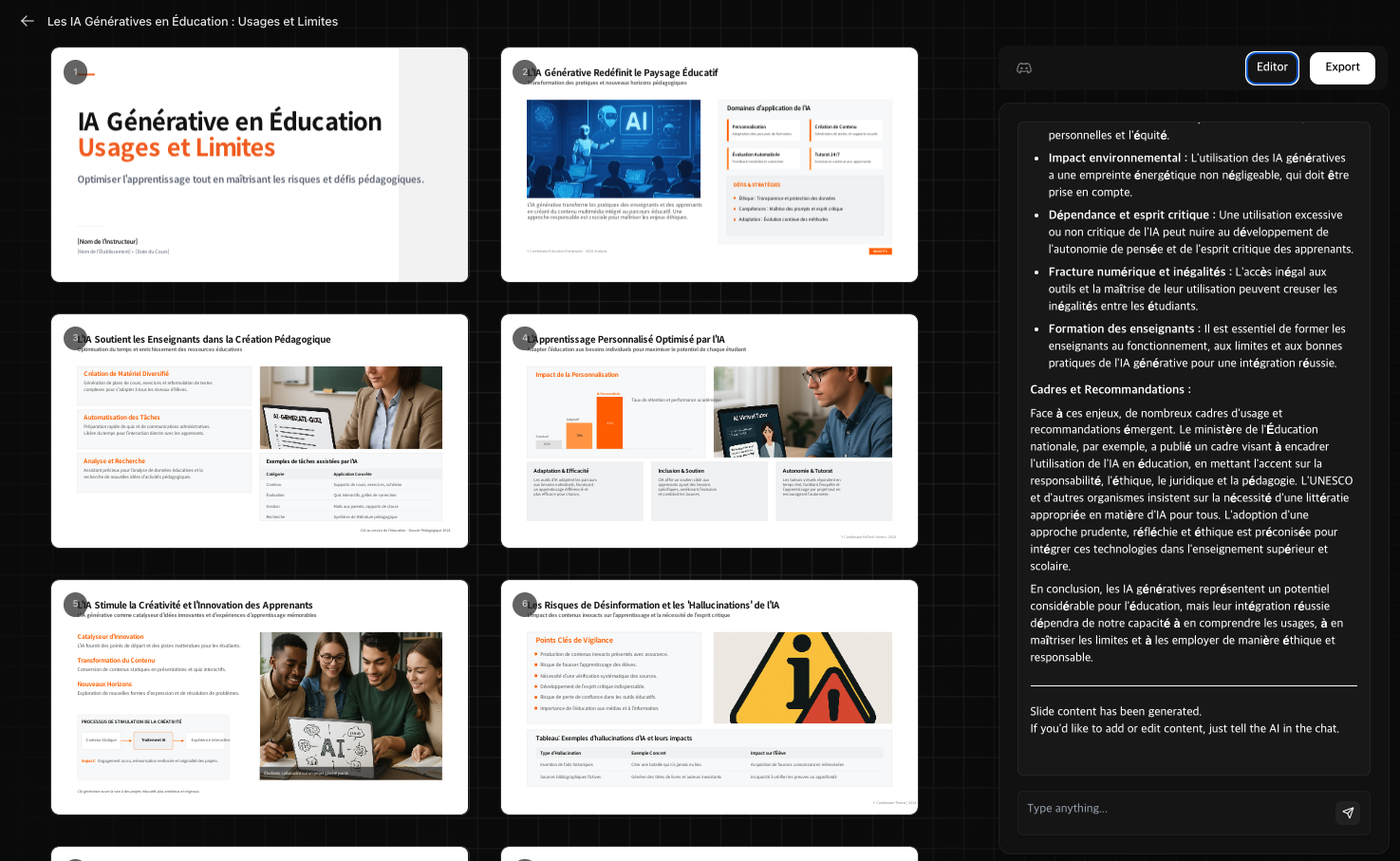This screenshot has width=1400, height=861.
Task: Click the slide number 3 badge
Action: [75, 338]
